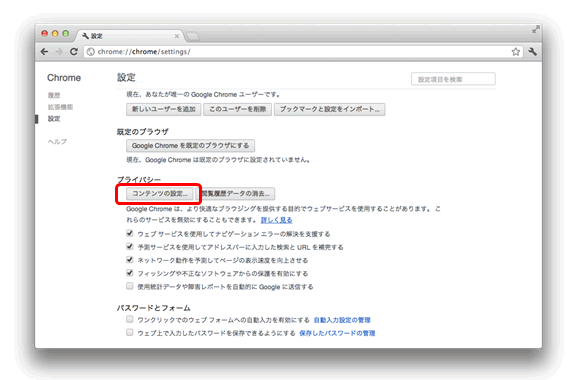Uncheck 予測サービスでアドレスバー補完 checkbox
The height and width of the screenshot is (380, 572).
[x=130, y=247]
